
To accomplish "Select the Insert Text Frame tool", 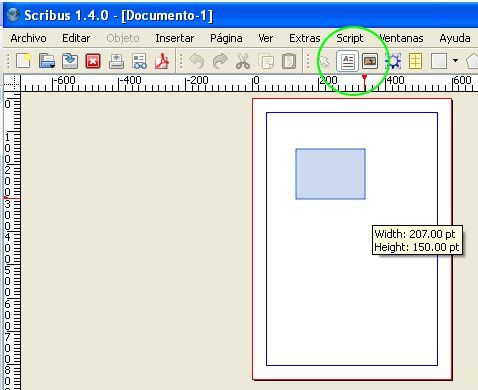I will 347,61.
